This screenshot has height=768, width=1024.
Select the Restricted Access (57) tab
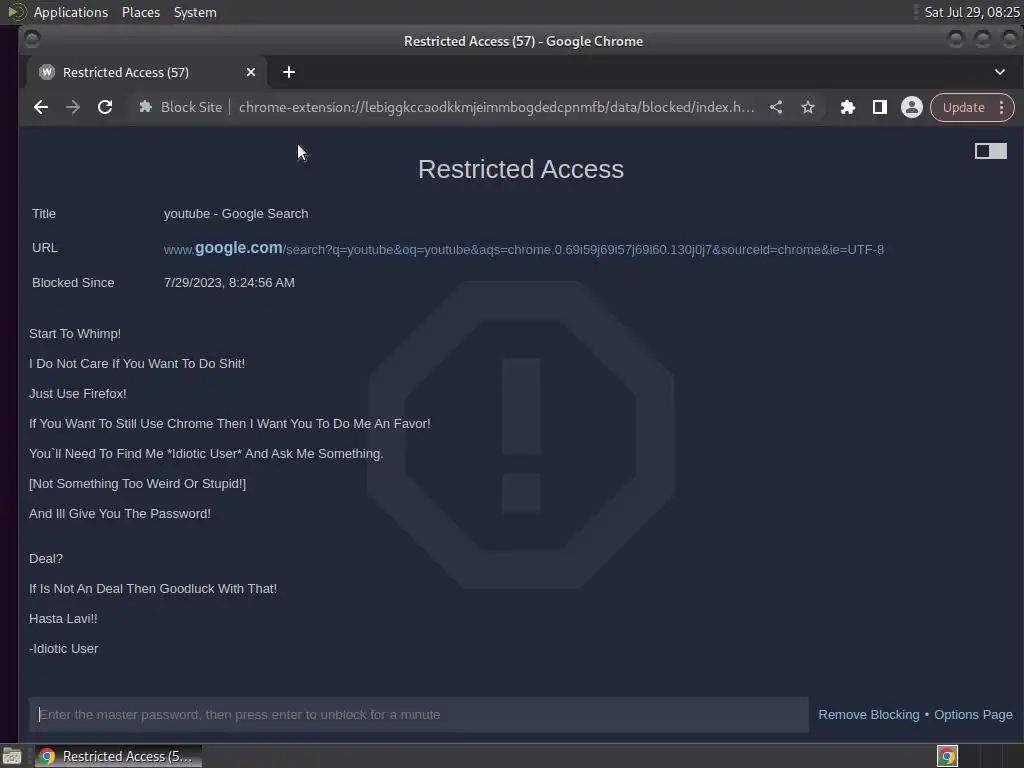pyautogui.click(x=146, y=72)
